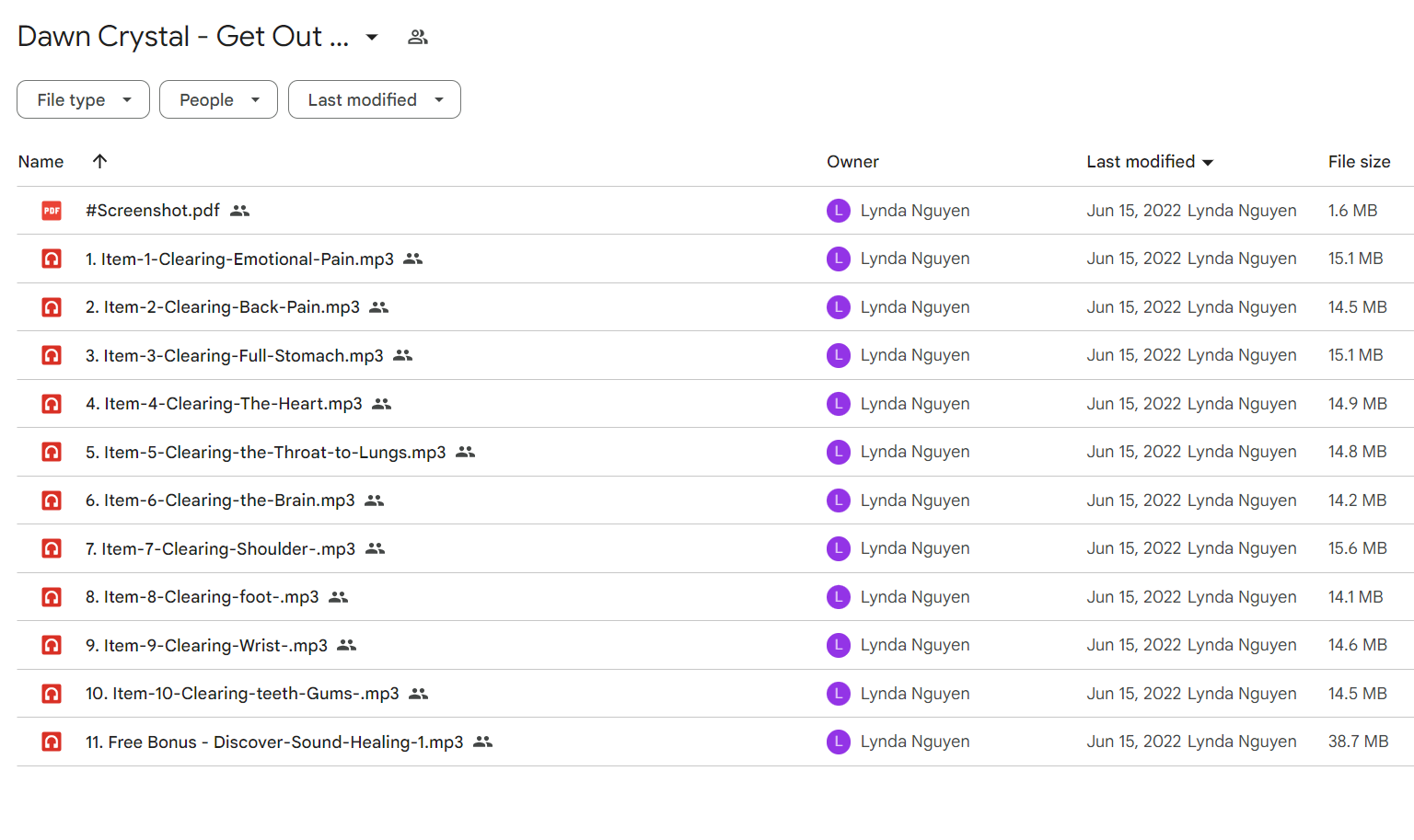Click the shared icon next to Item-4-Clearing-The-Heart.mp3
Screen dimensions: 1414x840
click(x=382, y=404)
